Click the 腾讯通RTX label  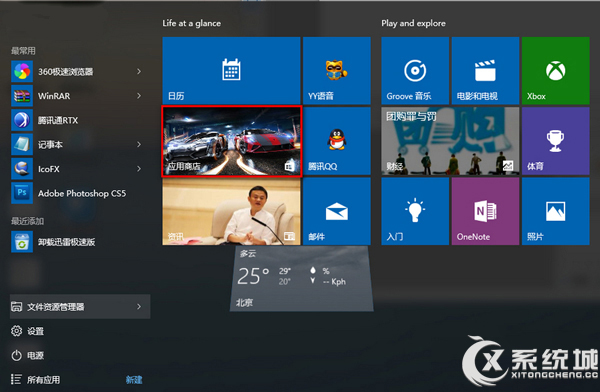tap(58, 121)
